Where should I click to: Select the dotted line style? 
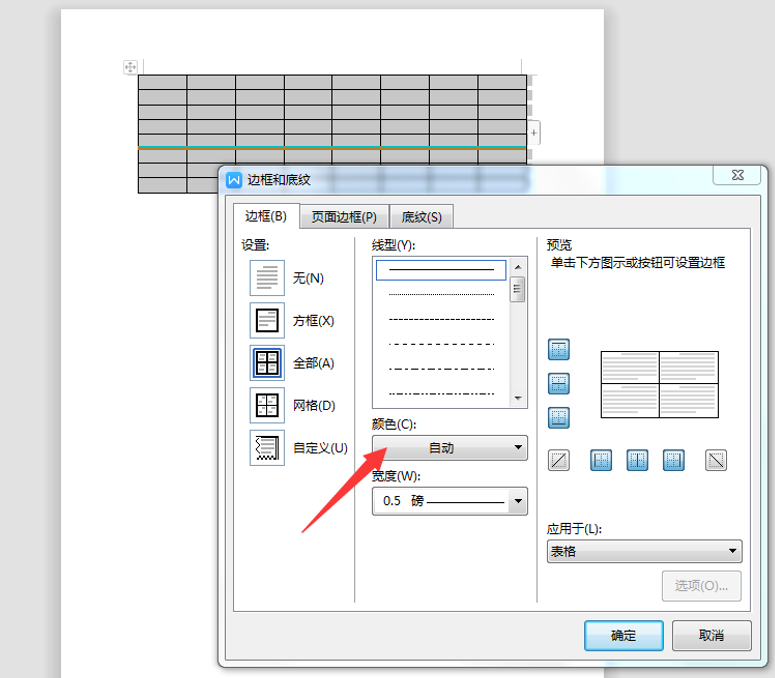441,295
